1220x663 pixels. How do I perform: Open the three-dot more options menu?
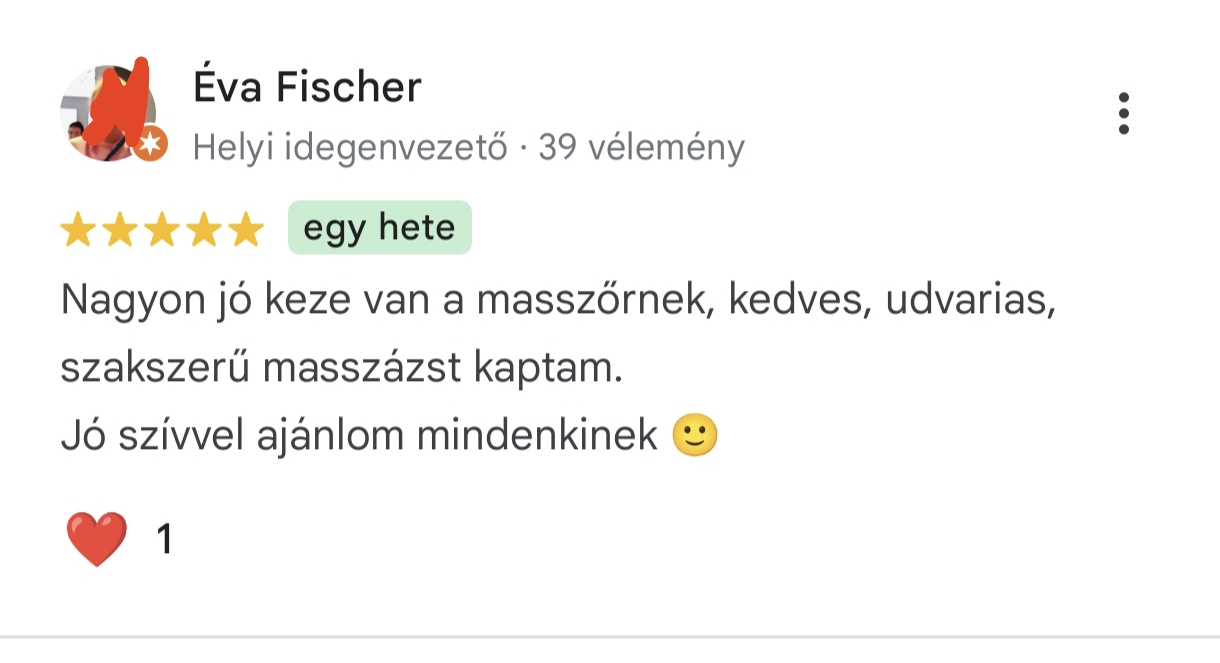(x=1124, y=114)
